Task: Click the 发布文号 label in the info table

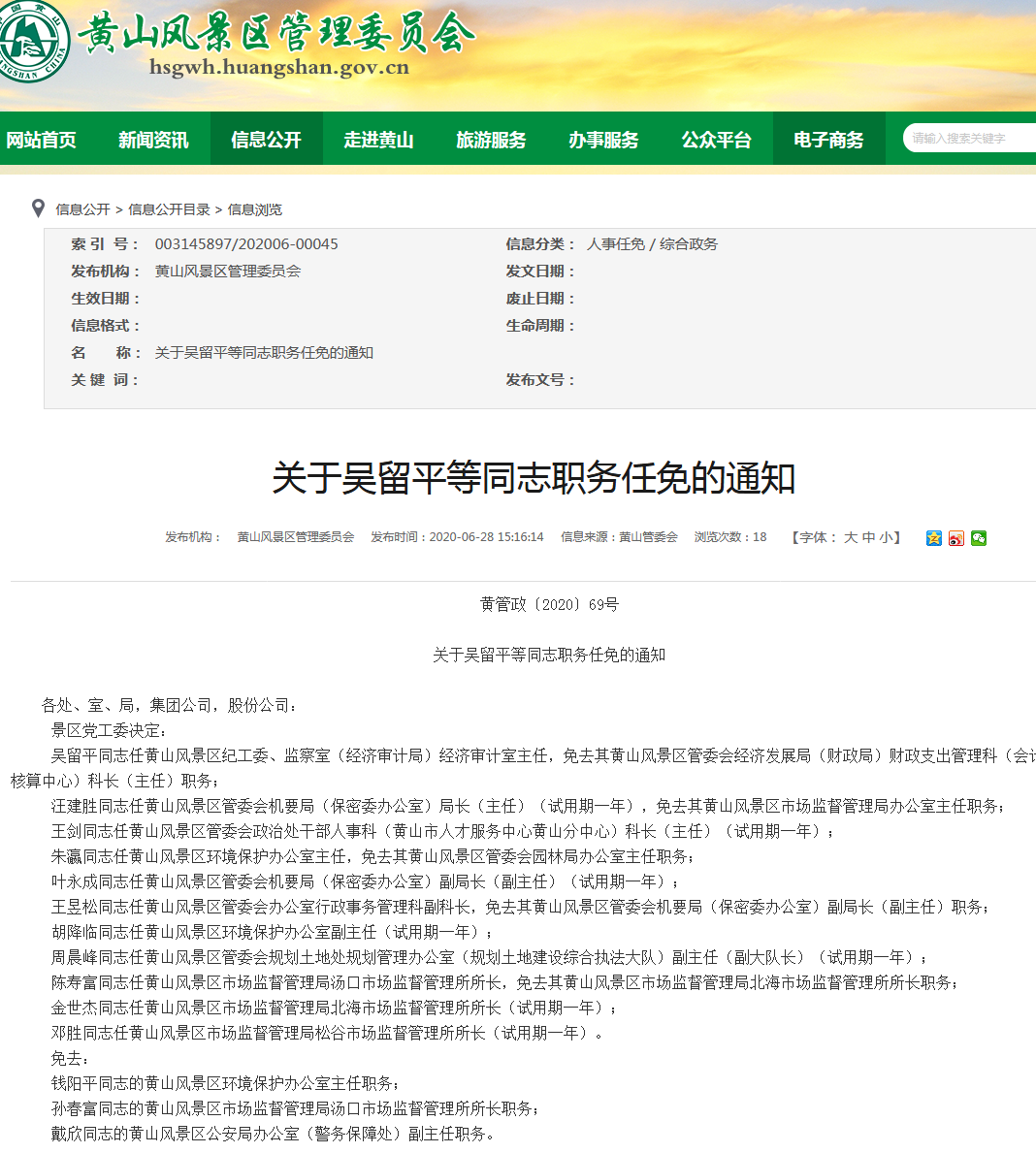Action: tap(540, 380)
